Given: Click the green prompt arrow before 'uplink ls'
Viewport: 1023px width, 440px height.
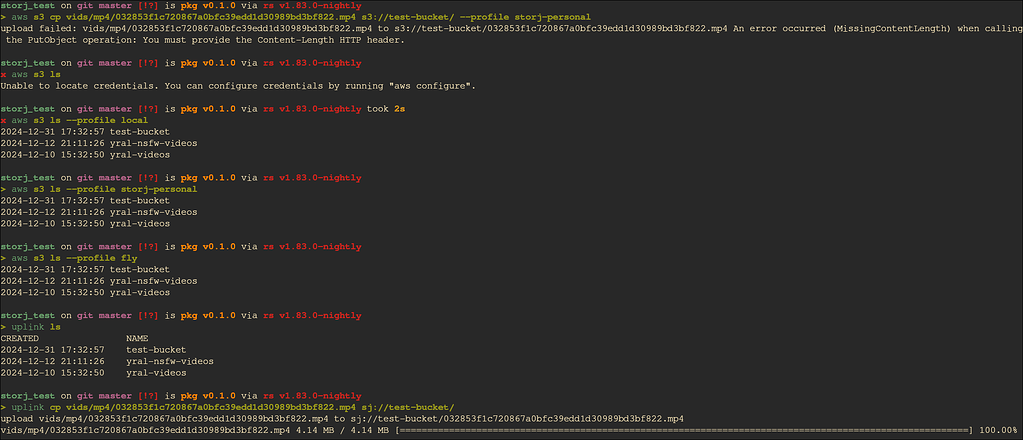Looking at the screenshot, I should coord(4,327).
